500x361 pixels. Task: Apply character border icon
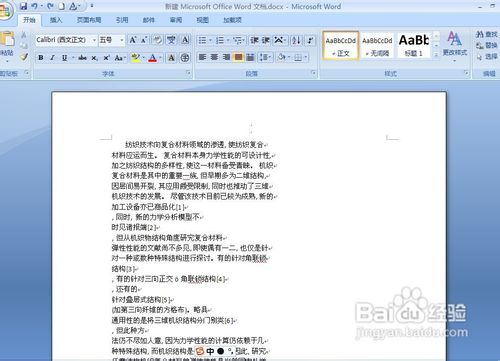click(185, 40)
